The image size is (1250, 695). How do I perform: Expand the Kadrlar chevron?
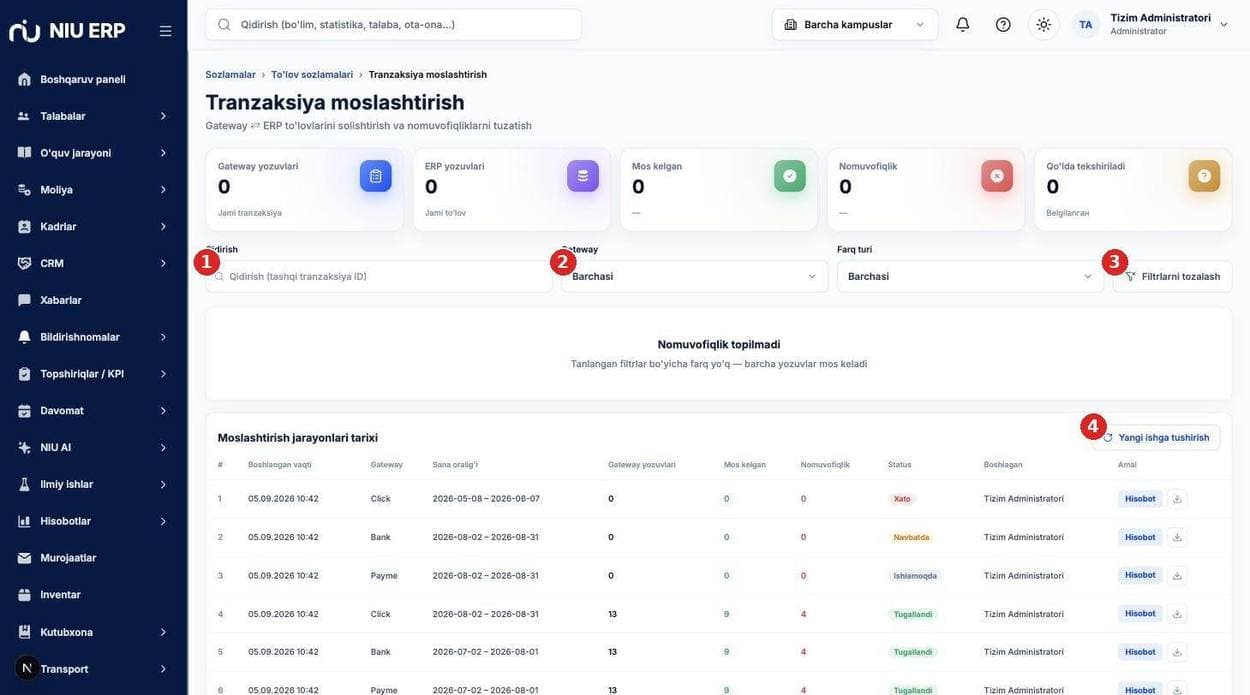[x=163, y=227]
